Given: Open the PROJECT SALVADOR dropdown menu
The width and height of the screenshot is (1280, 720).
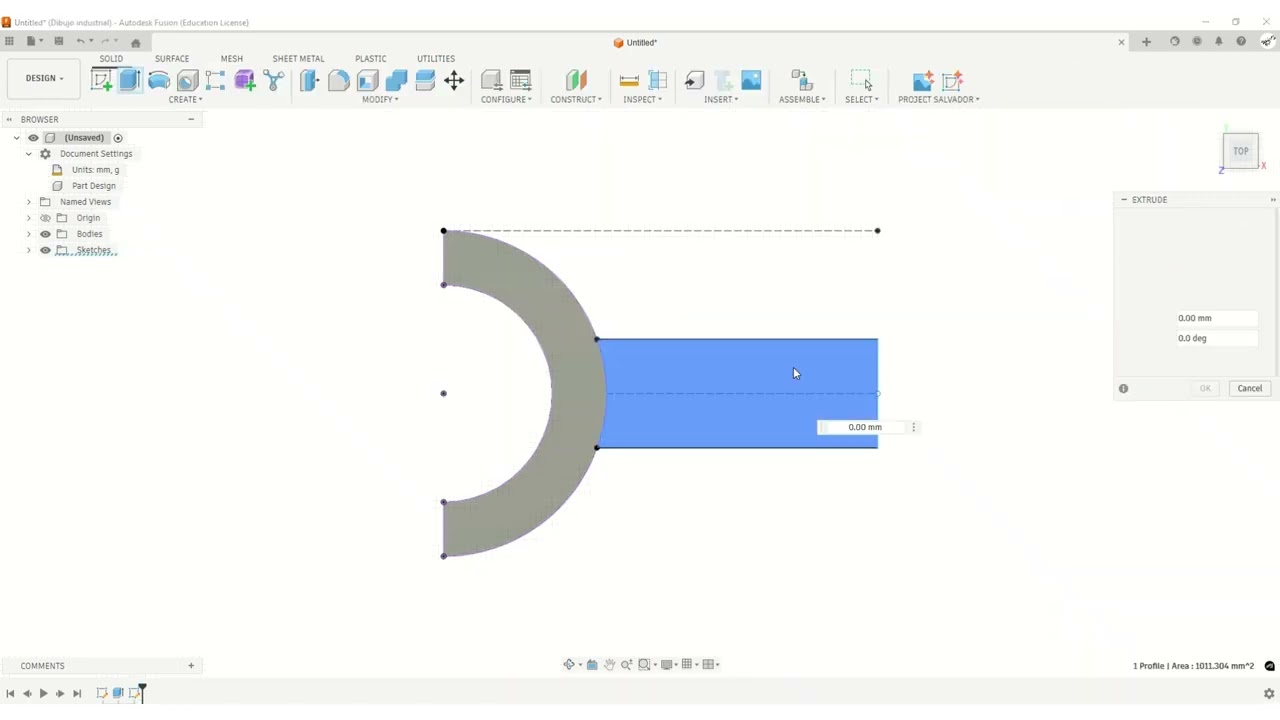Looking at the screenshot, I should click(939, 99).
